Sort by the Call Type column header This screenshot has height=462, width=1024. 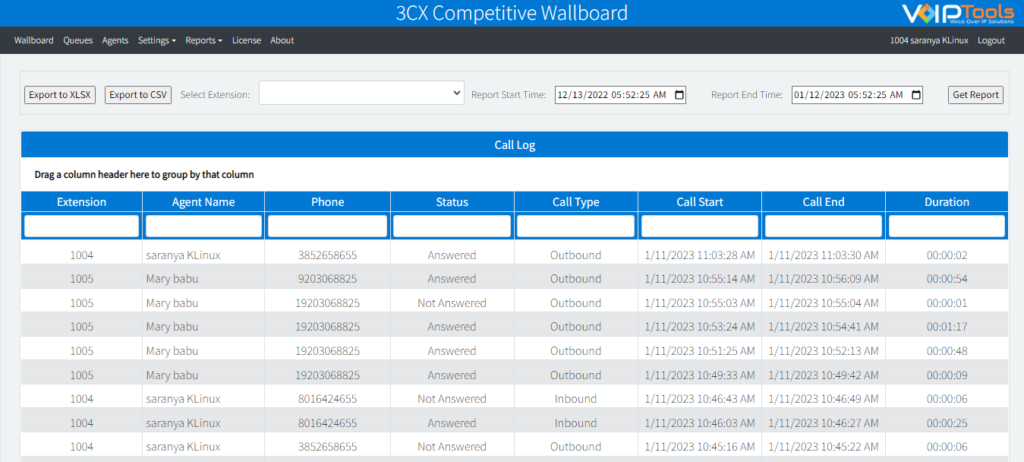pos(575,202)
